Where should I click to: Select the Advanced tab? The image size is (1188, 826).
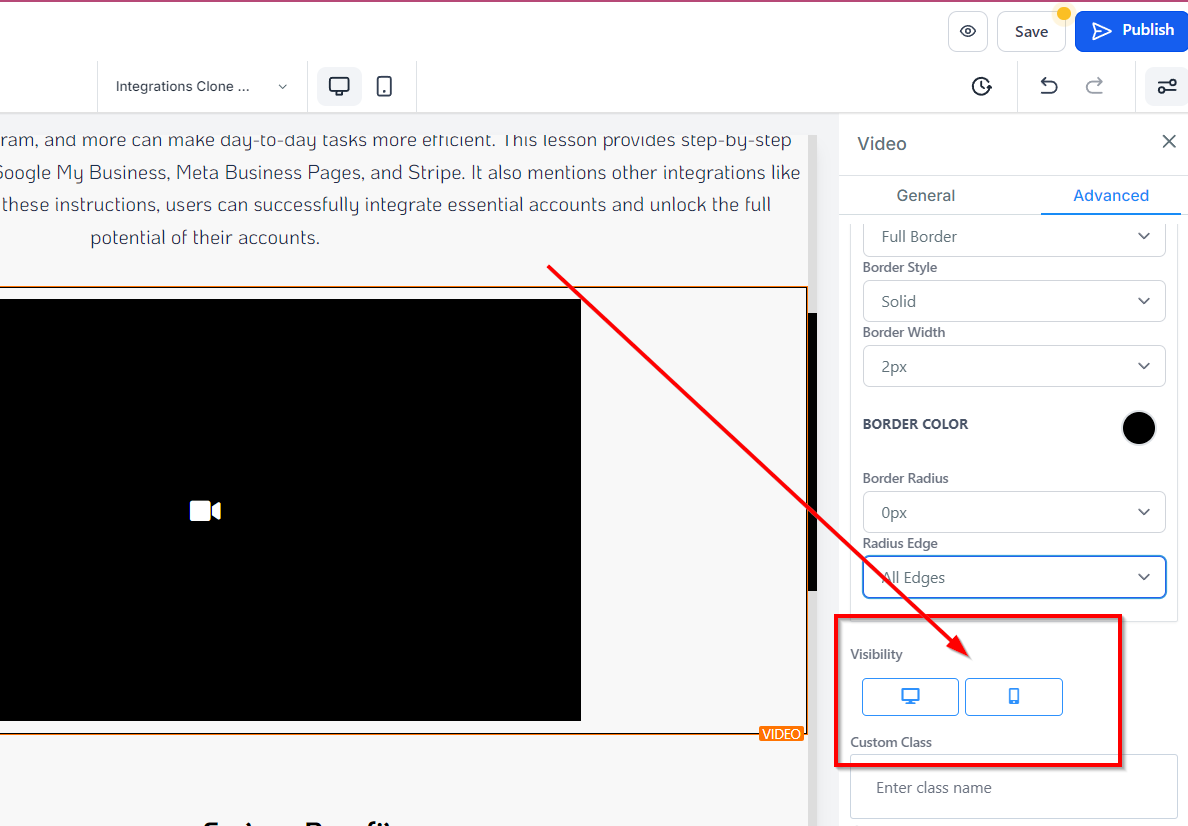click(1110, 196)
